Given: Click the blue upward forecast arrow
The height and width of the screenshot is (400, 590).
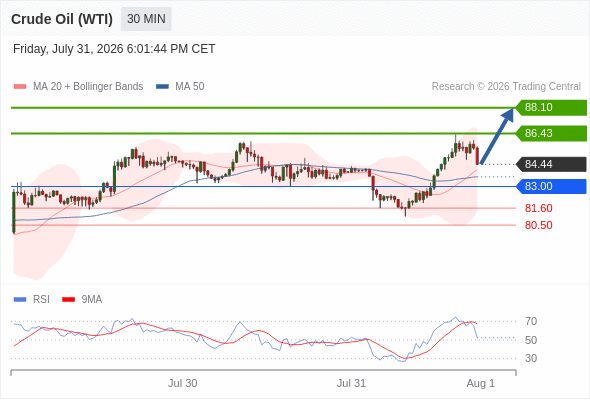Looking at the screenshot, I should pyautogui.click(x=497, y=135).
